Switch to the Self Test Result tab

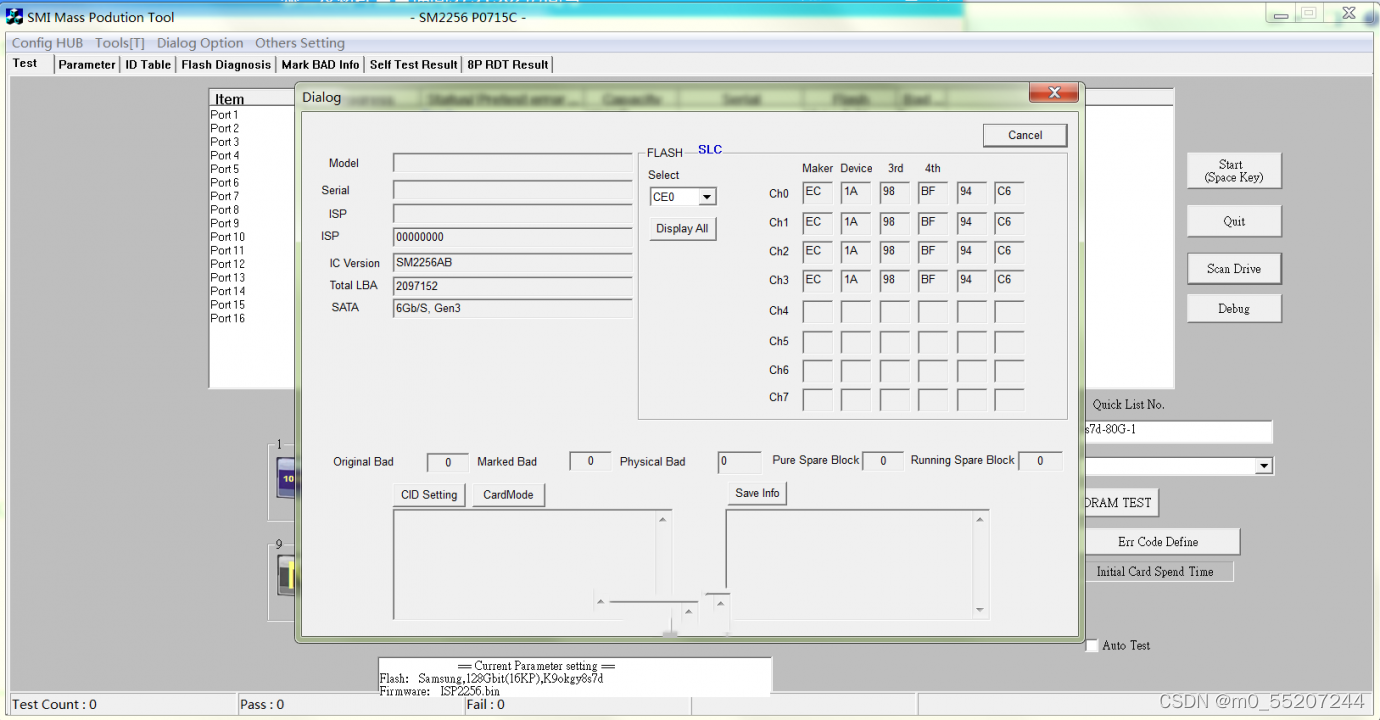click(x=413, y=64)
